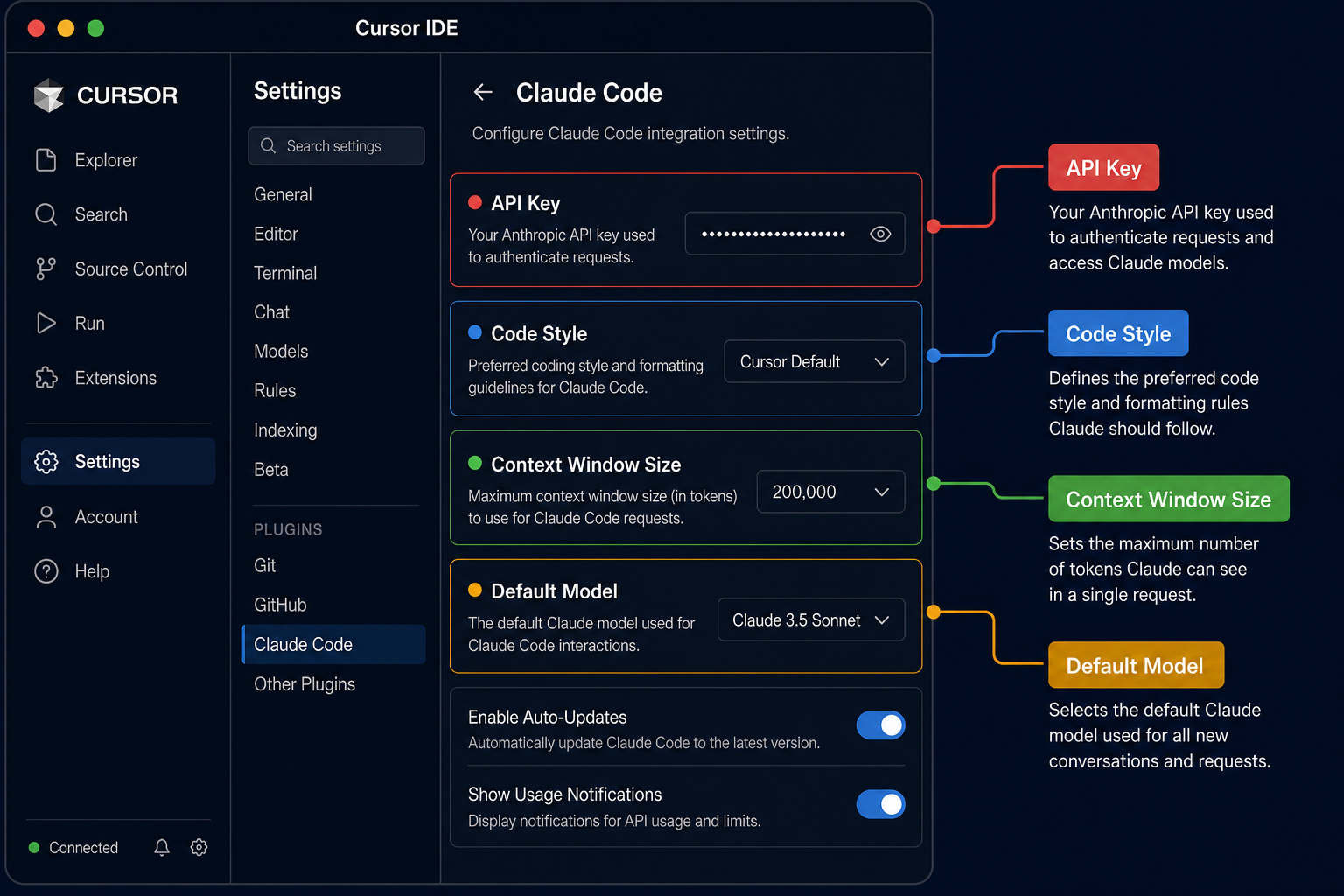
Task: Select Indexing settings category
Action: (285, 430)
